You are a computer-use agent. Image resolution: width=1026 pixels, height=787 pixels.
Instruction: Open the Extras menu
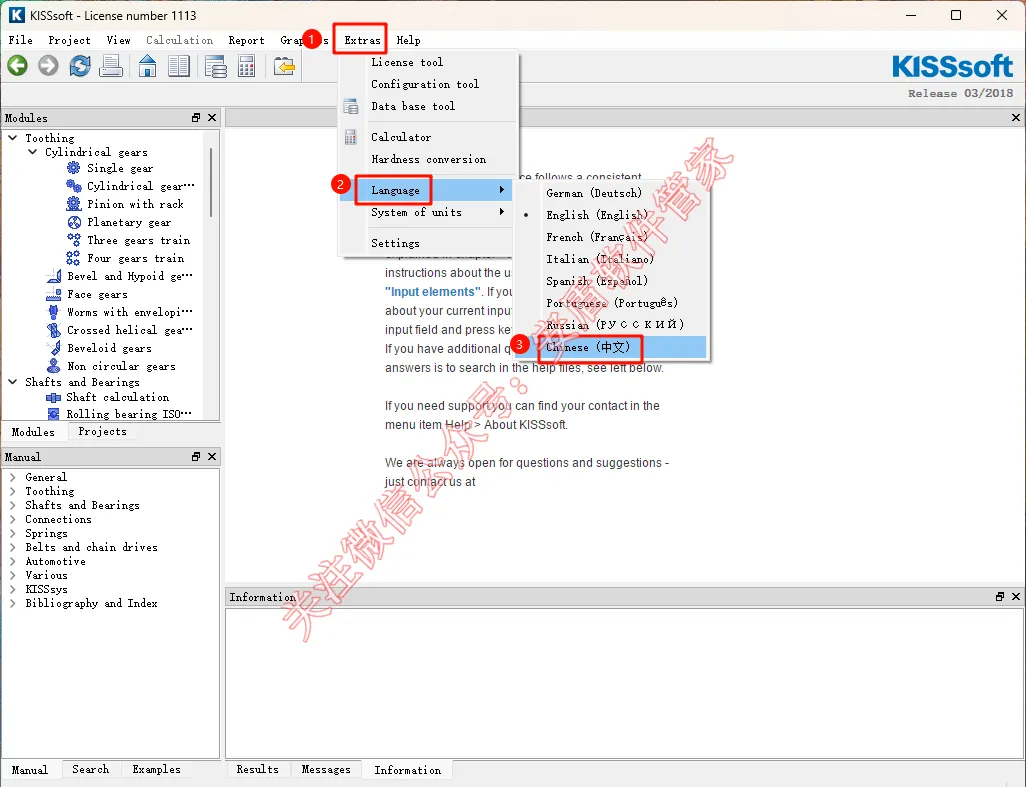tap(362, 40)
